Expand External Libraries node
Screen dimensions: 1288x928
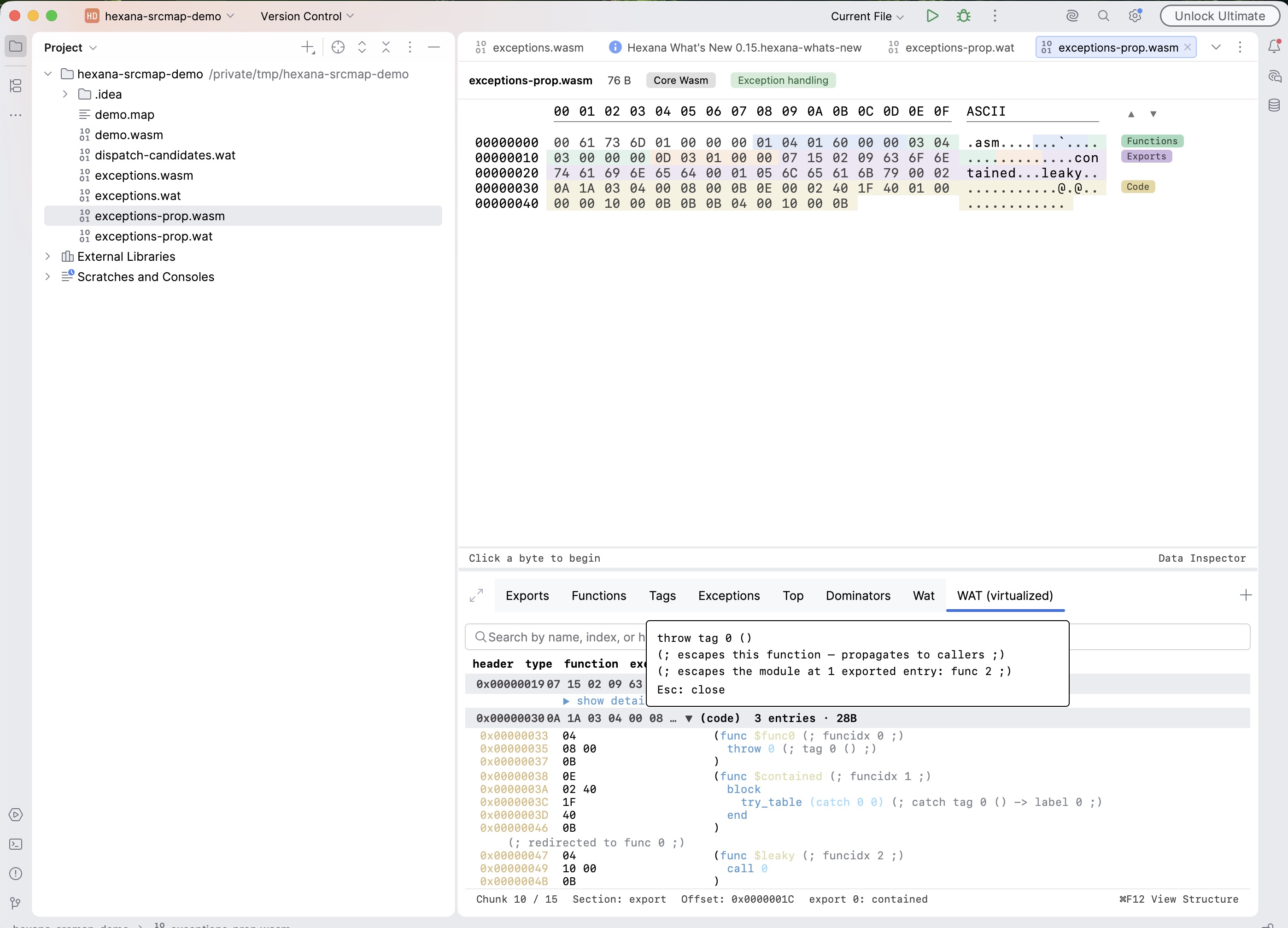tap(48, 256)
